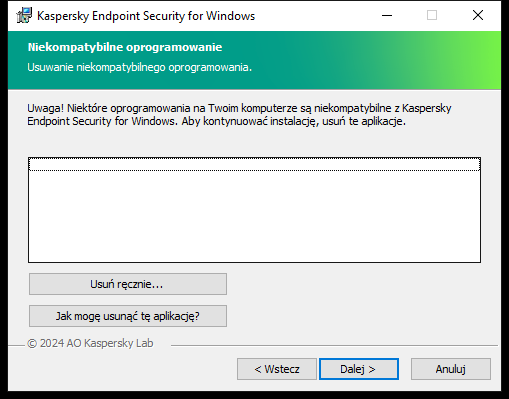Click the Kaspersky installer icon in title bar

click(24, 16)
